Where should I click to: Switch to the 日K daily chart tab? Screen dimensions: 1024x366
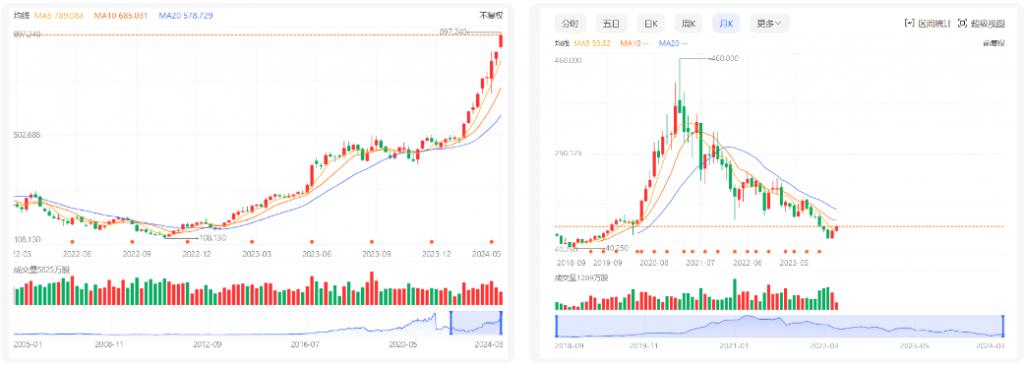pyautogui.click(x=650, y=24)
